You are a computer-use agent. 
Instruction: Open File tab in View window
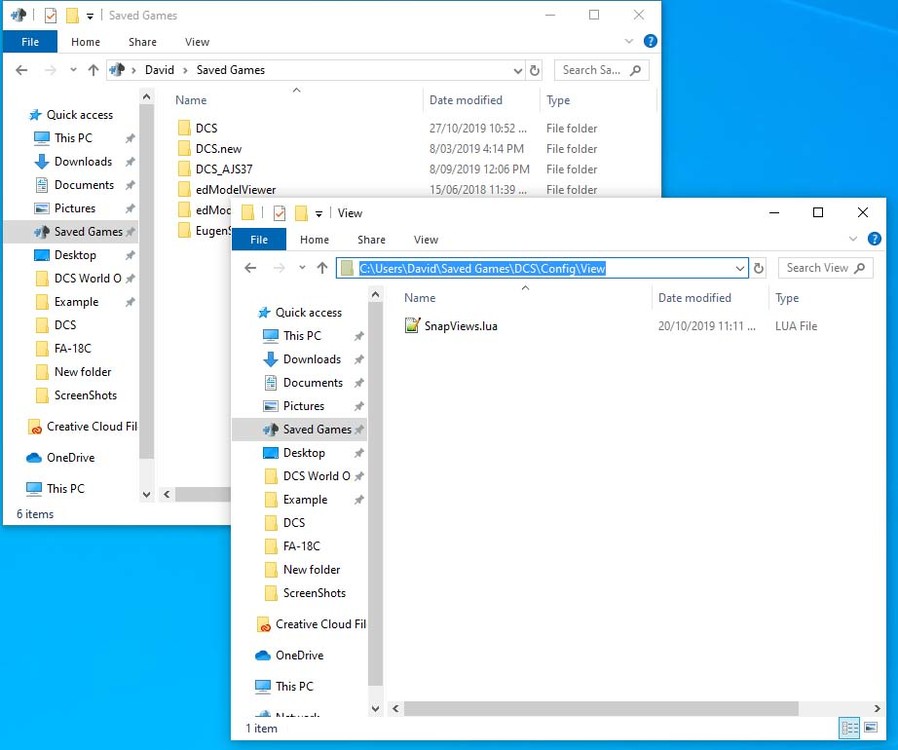[x=259, y=239]
